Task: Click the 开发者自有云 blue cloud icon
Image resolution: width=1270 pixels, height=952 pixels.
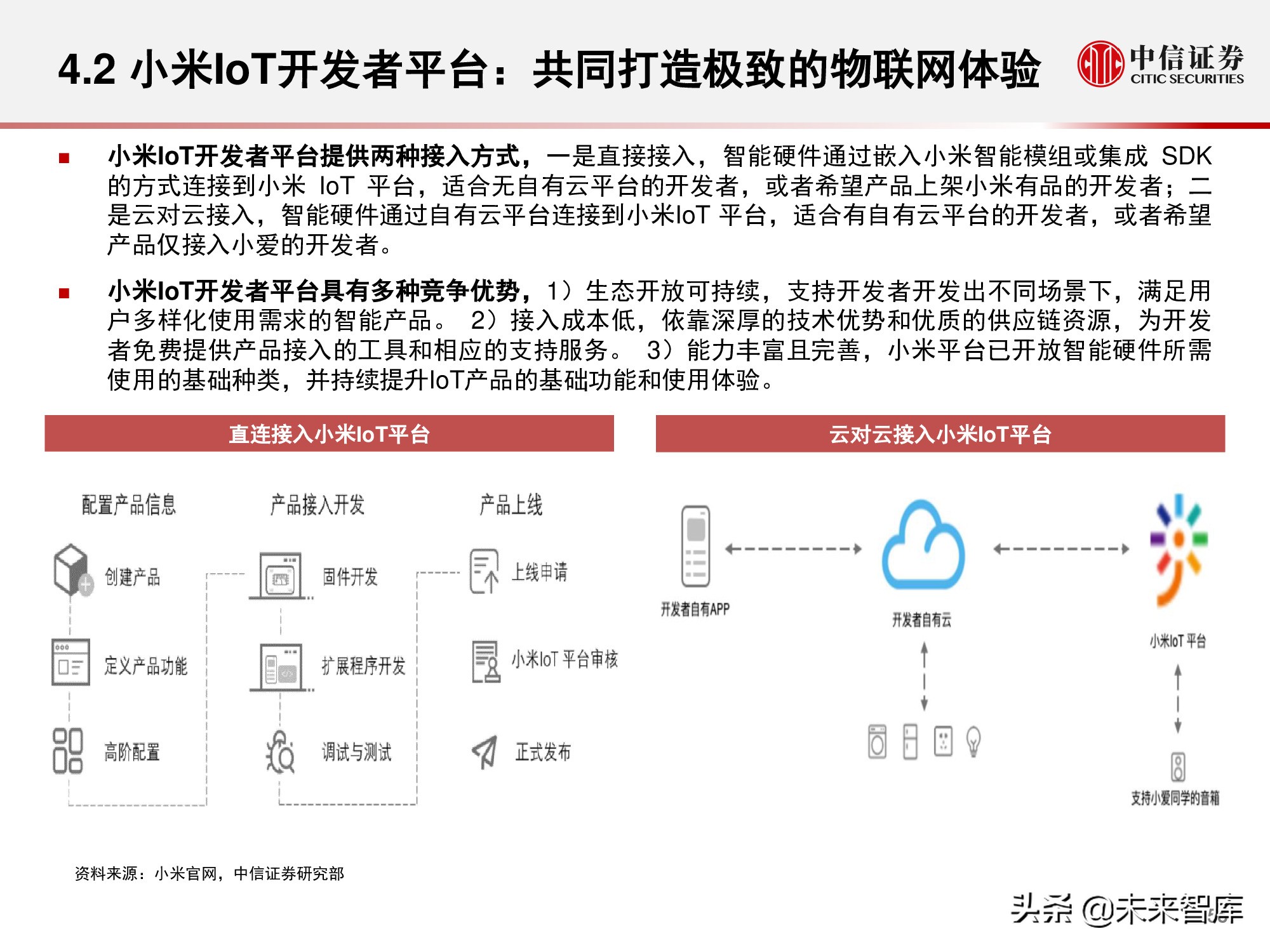Action: coord(923,545)
